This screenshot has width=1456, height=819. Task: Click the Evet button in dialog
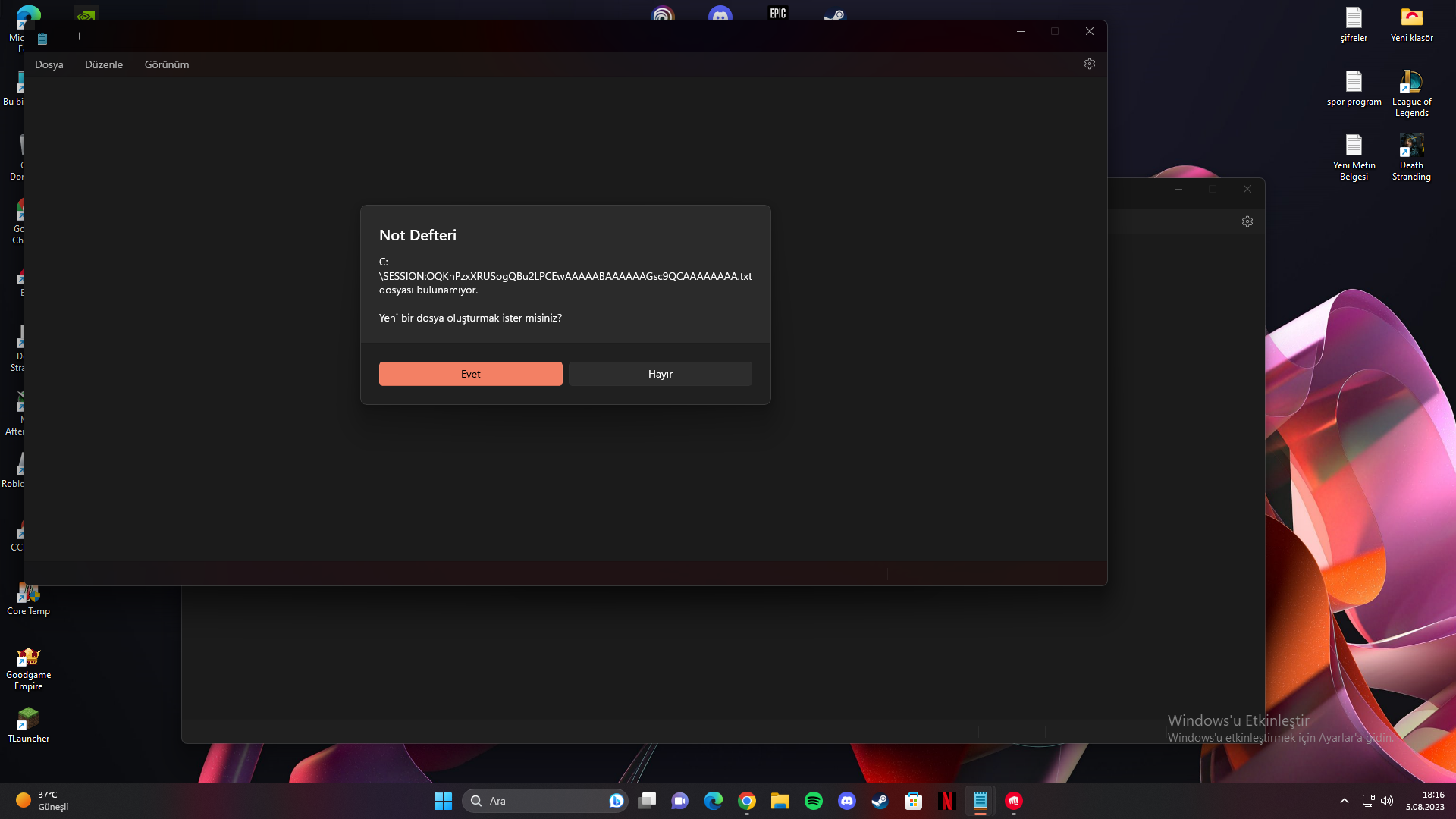470,374
